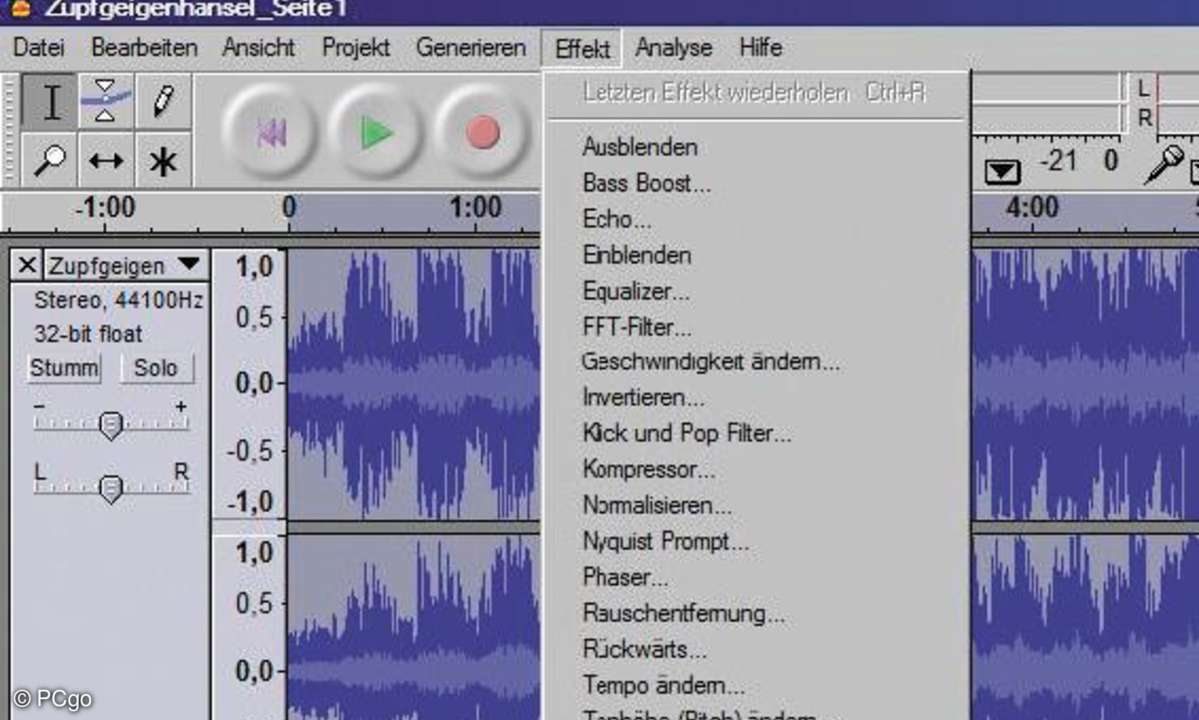
Task: Open the Analyse menu
Action: [x=674, y=47]
